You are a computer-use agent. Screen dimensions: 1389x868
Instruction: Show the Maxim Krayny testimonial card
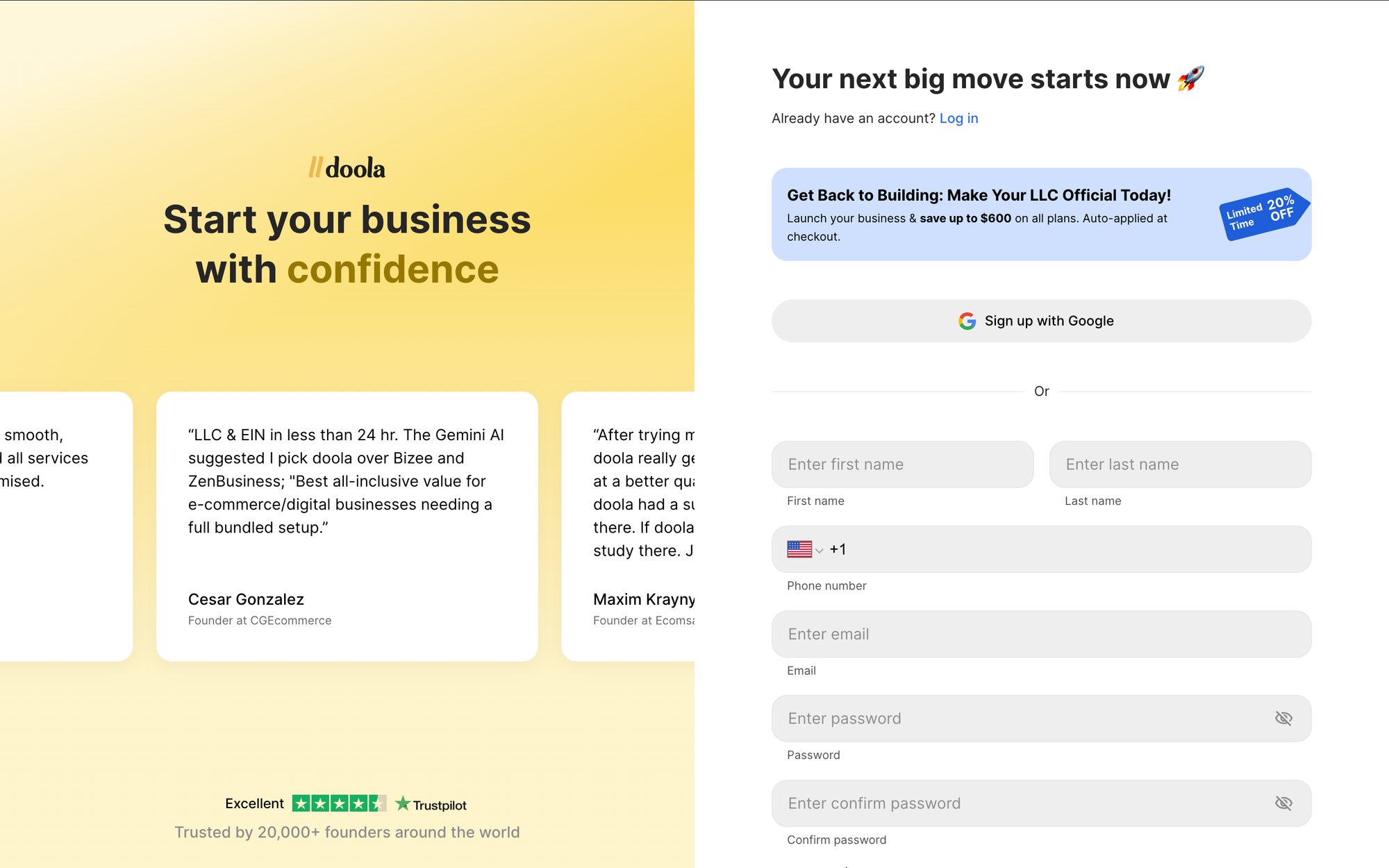[x=628, y=526]
